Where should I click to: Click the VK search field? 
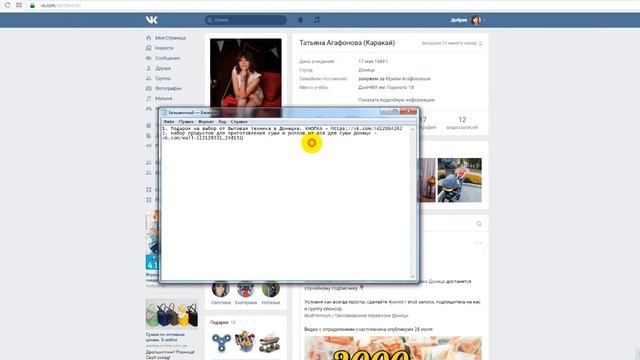[x=246, y=20]
